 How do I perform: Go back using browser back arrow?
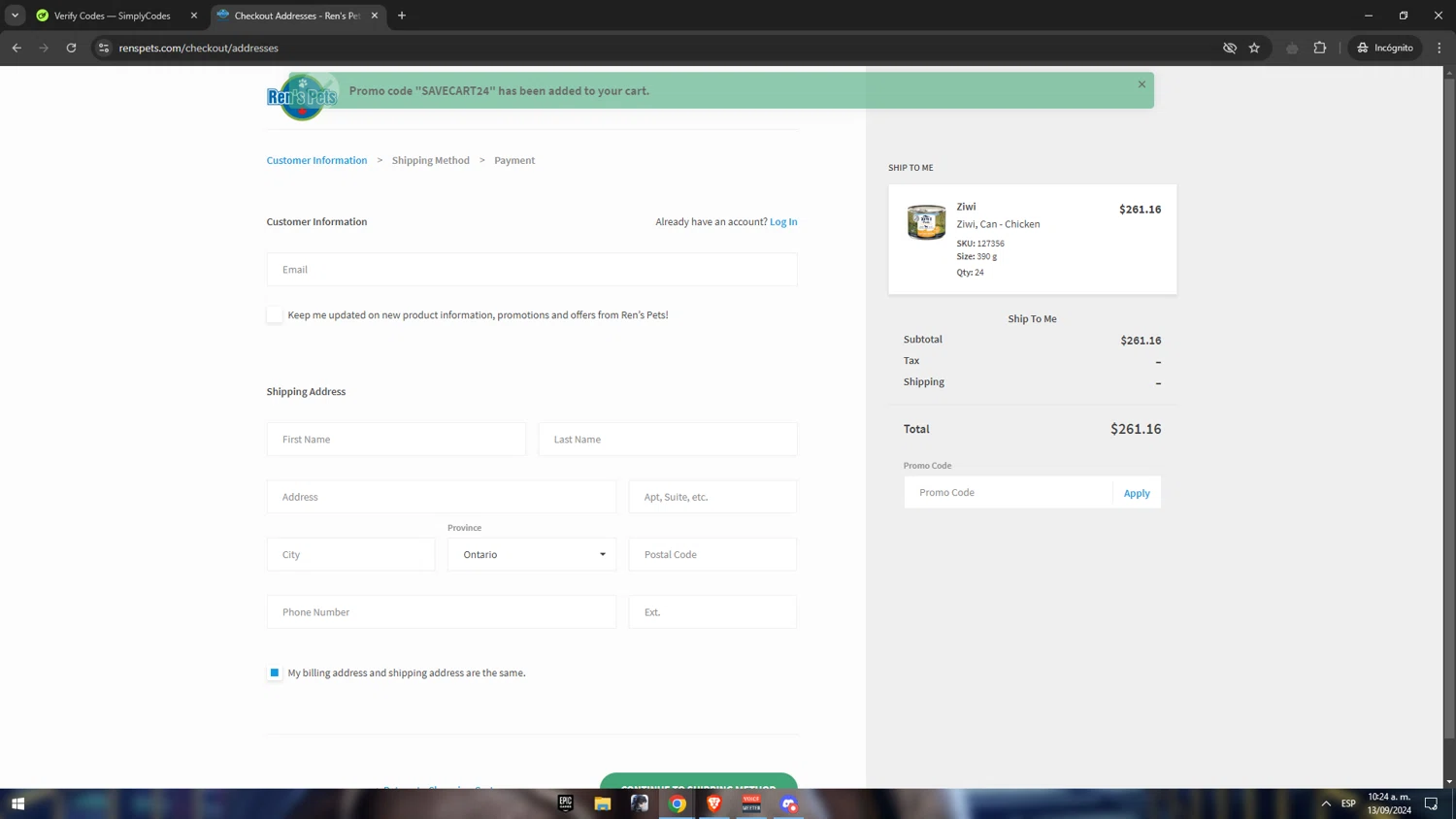coord(17,48)
